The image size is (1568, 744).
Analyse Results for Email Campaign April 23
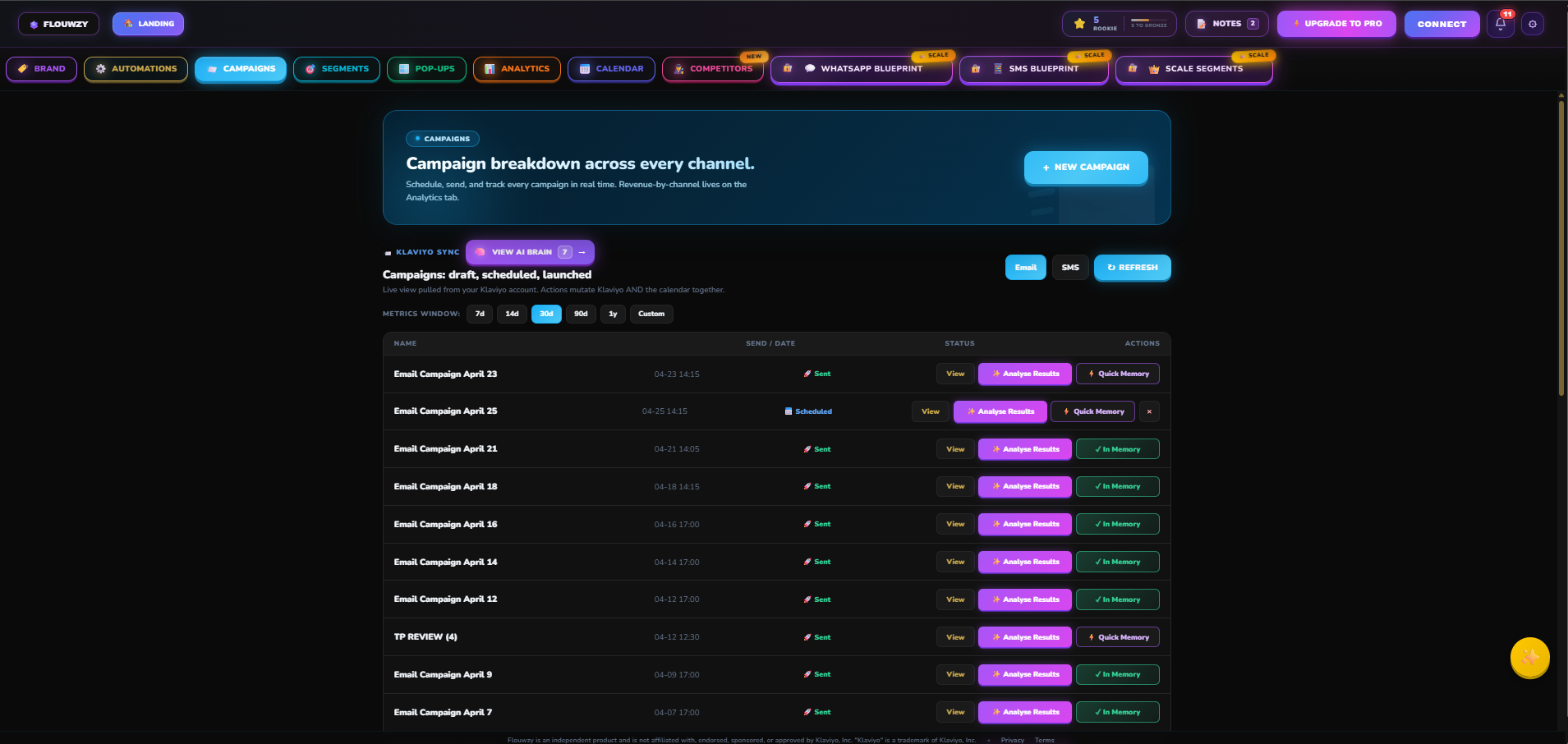(x=1025, y=374)
